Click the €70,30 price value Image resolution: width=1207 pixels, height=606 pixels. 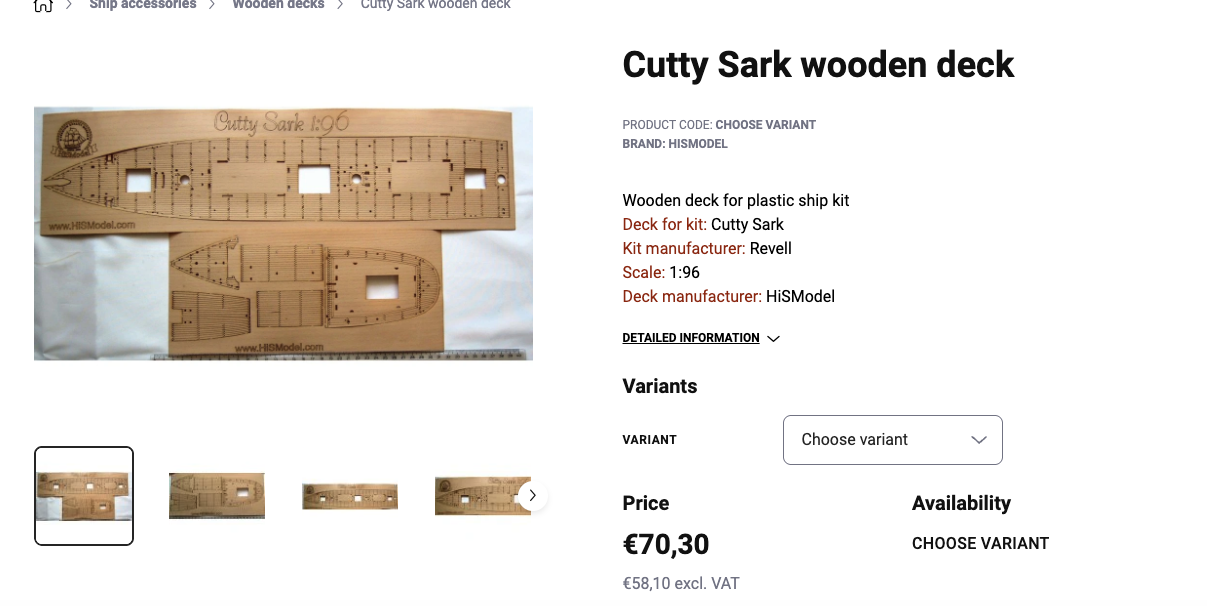click(x=666, y=544)
